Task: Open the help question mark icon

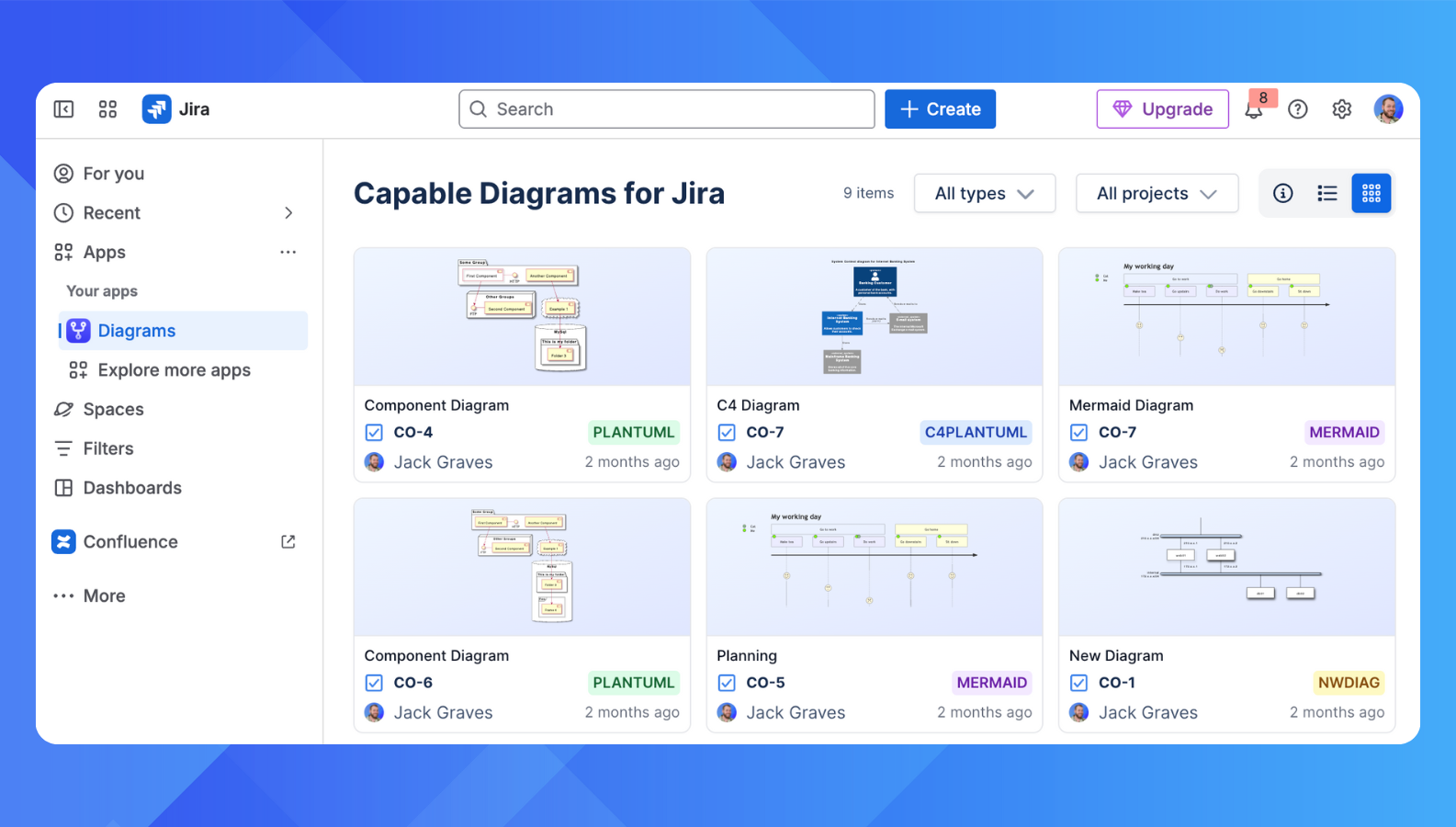Action: (x=1297, y=109)
